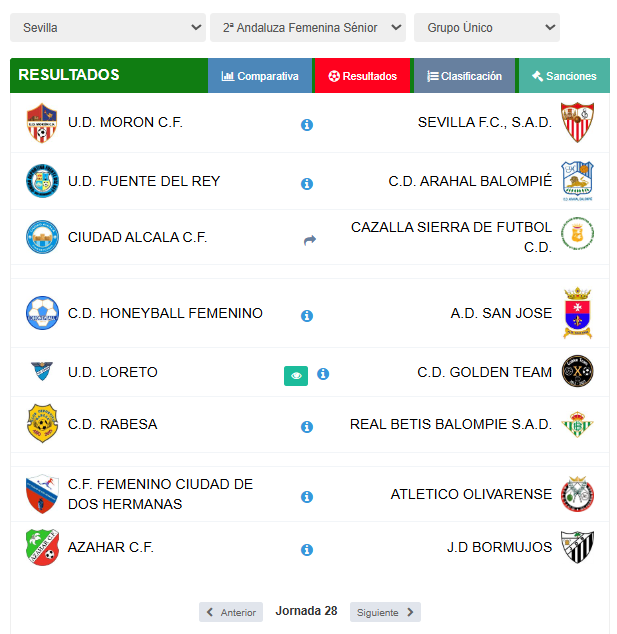Open the Grupo Único dropdown

[487, 28]
